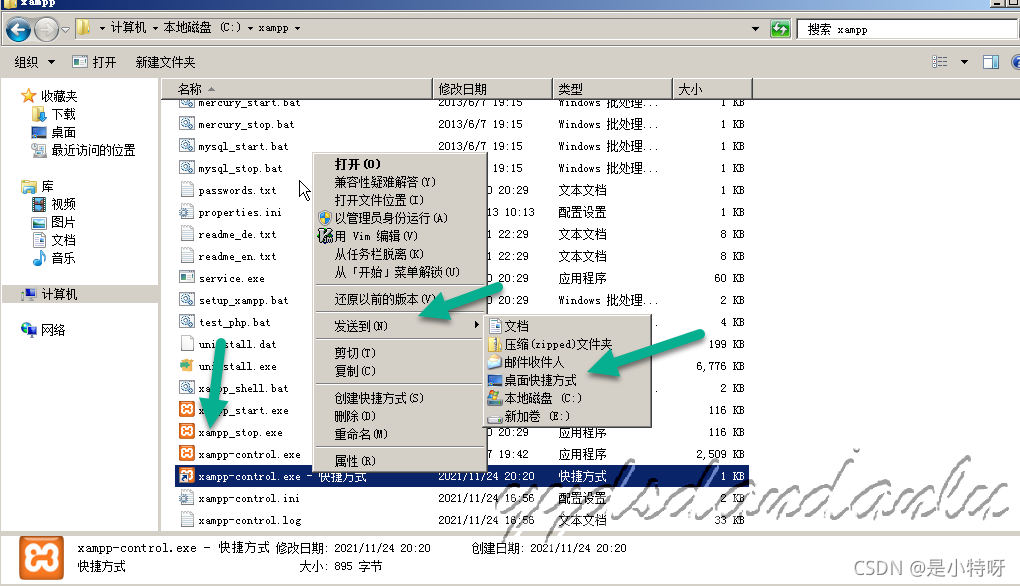Open the 发送到 submenu entry

pos(399,325)
